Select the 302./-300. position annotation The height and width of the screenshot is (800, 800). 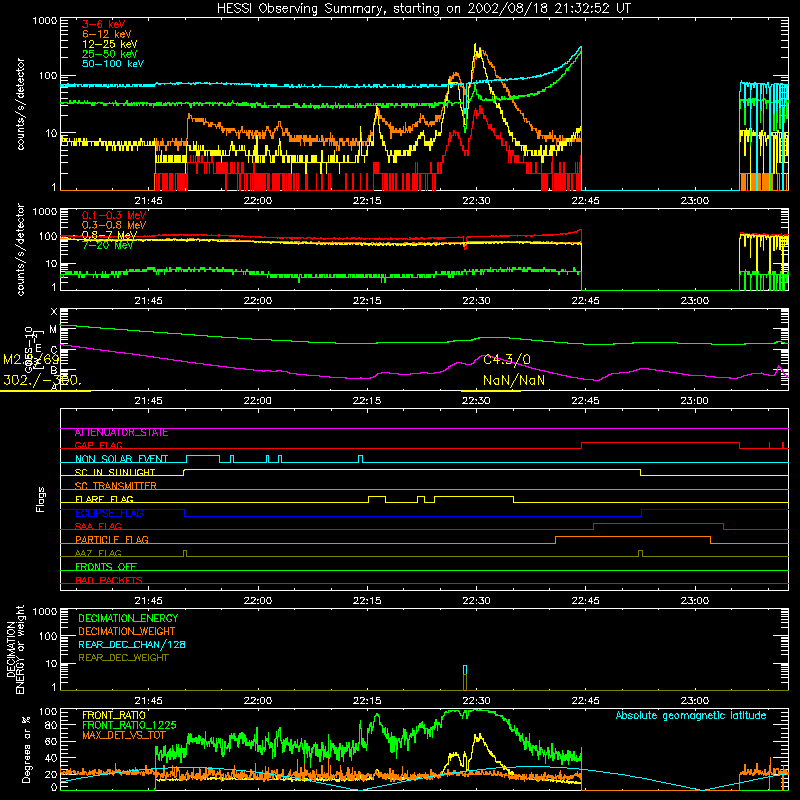pyautogui.click(x=41, y=380)
